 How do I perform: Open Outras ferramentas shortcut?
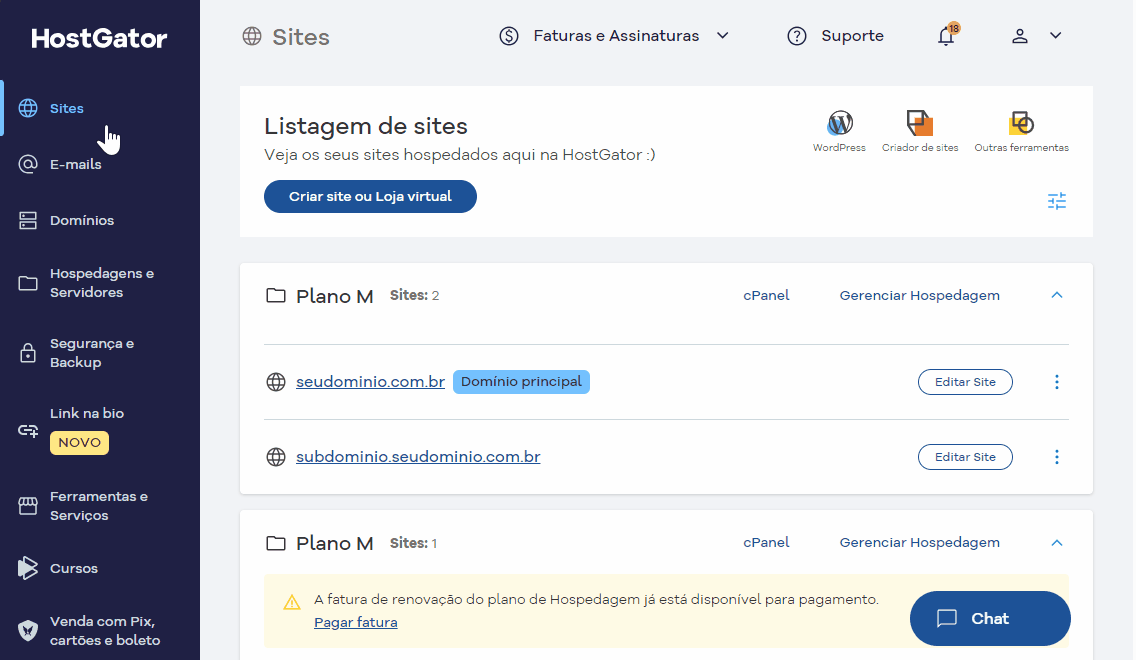(1022, 131)
